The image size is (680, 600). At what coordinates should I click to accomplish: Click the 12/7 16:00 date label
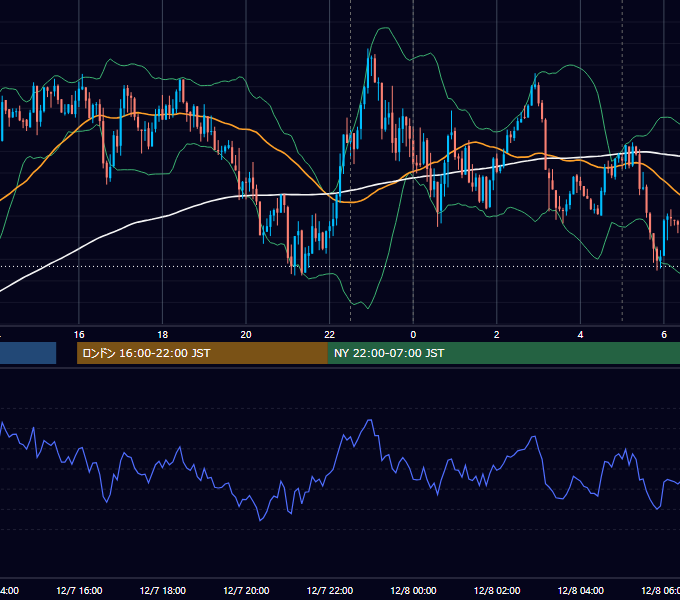coord(79,590)
